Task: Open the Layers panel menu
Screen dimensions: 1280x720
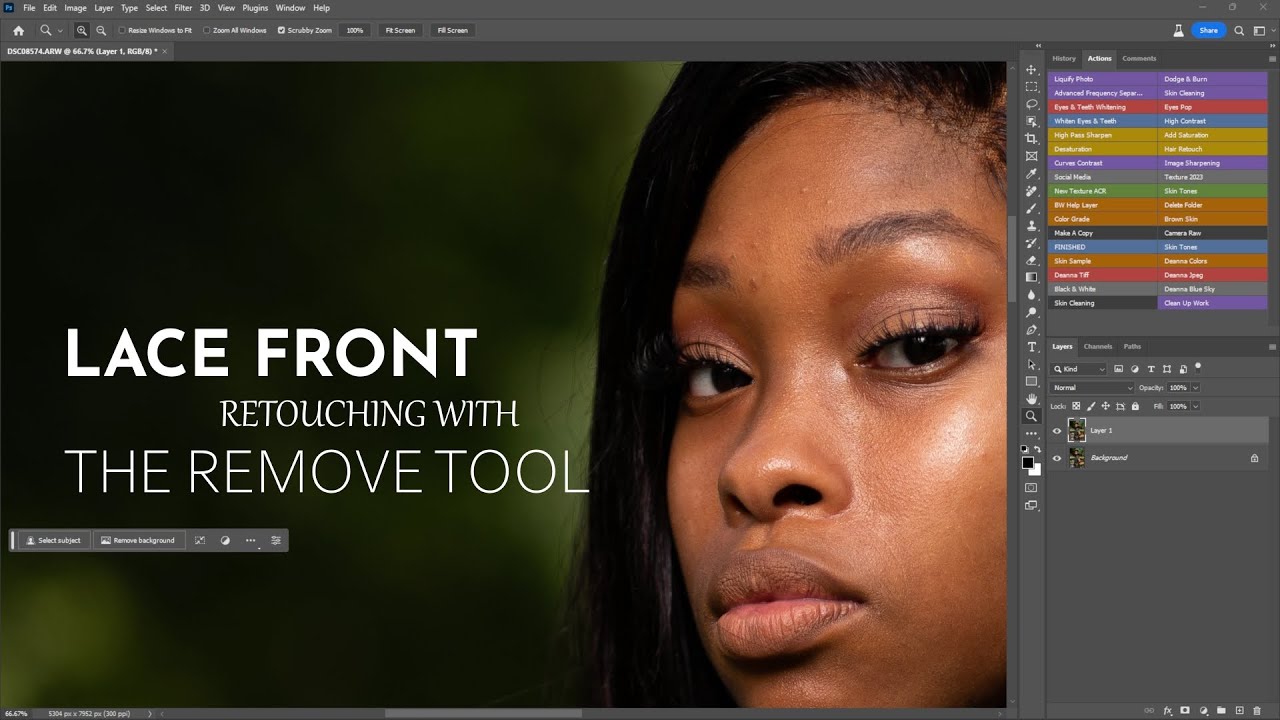Action: pos(1272,346)
